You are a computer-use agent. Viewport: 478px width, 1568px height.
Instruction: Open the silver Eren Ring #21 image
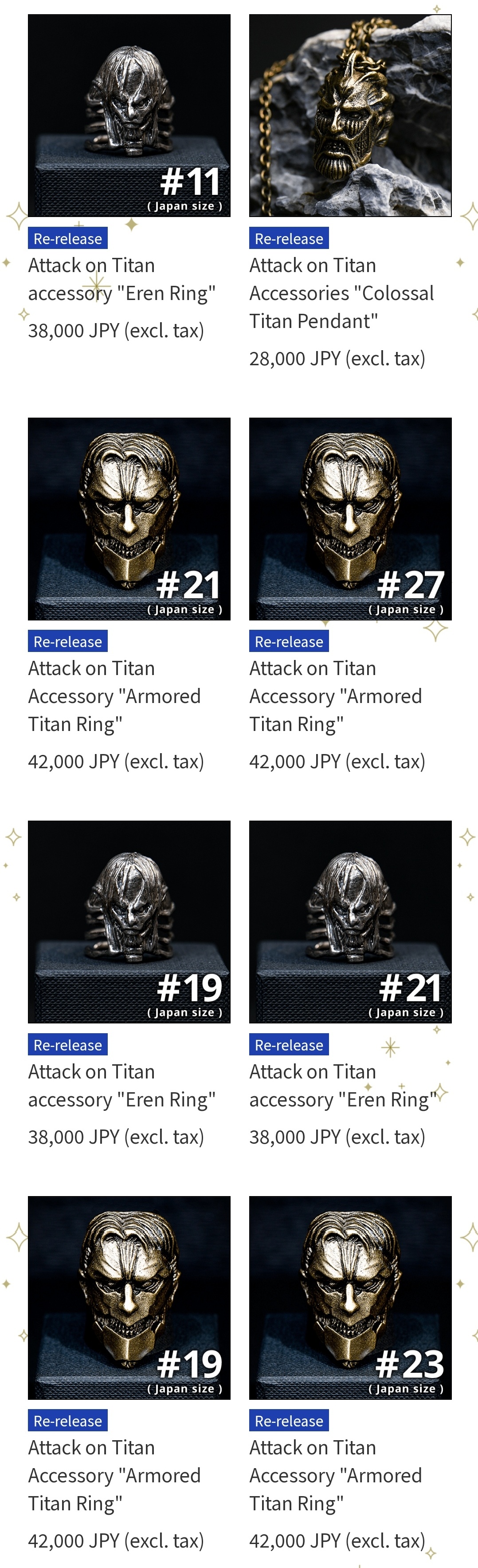(x=350, y=921)
